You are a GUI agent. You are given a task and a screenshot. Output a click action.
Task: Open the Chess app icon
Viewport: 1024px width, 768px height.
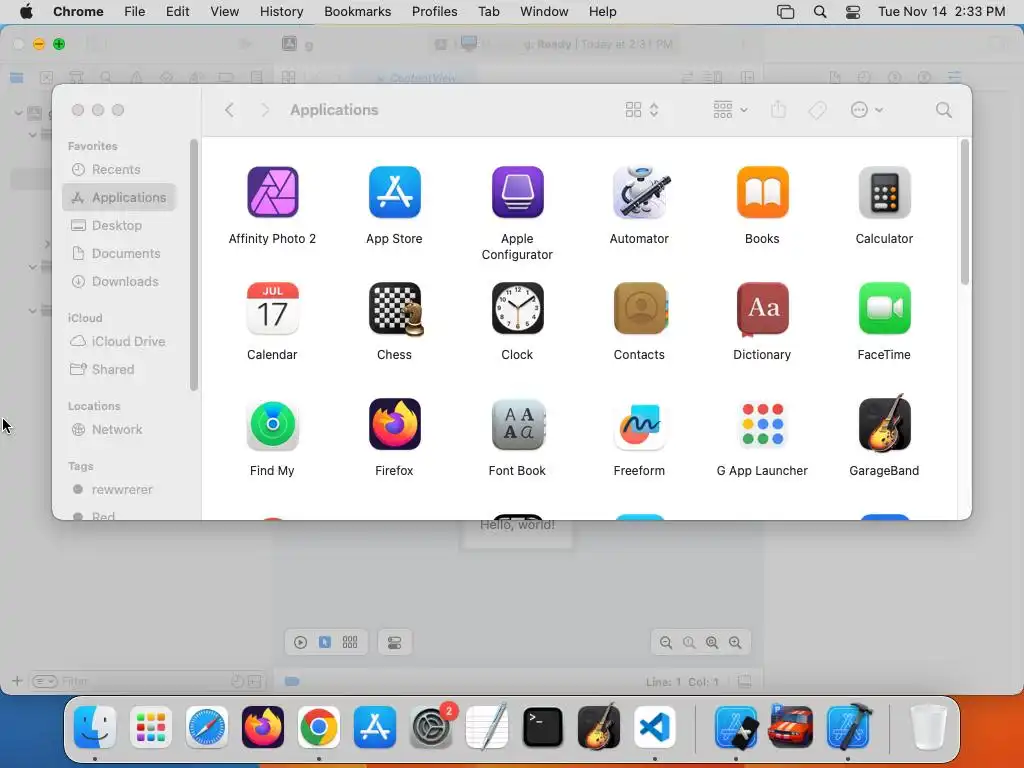[394, 308]
